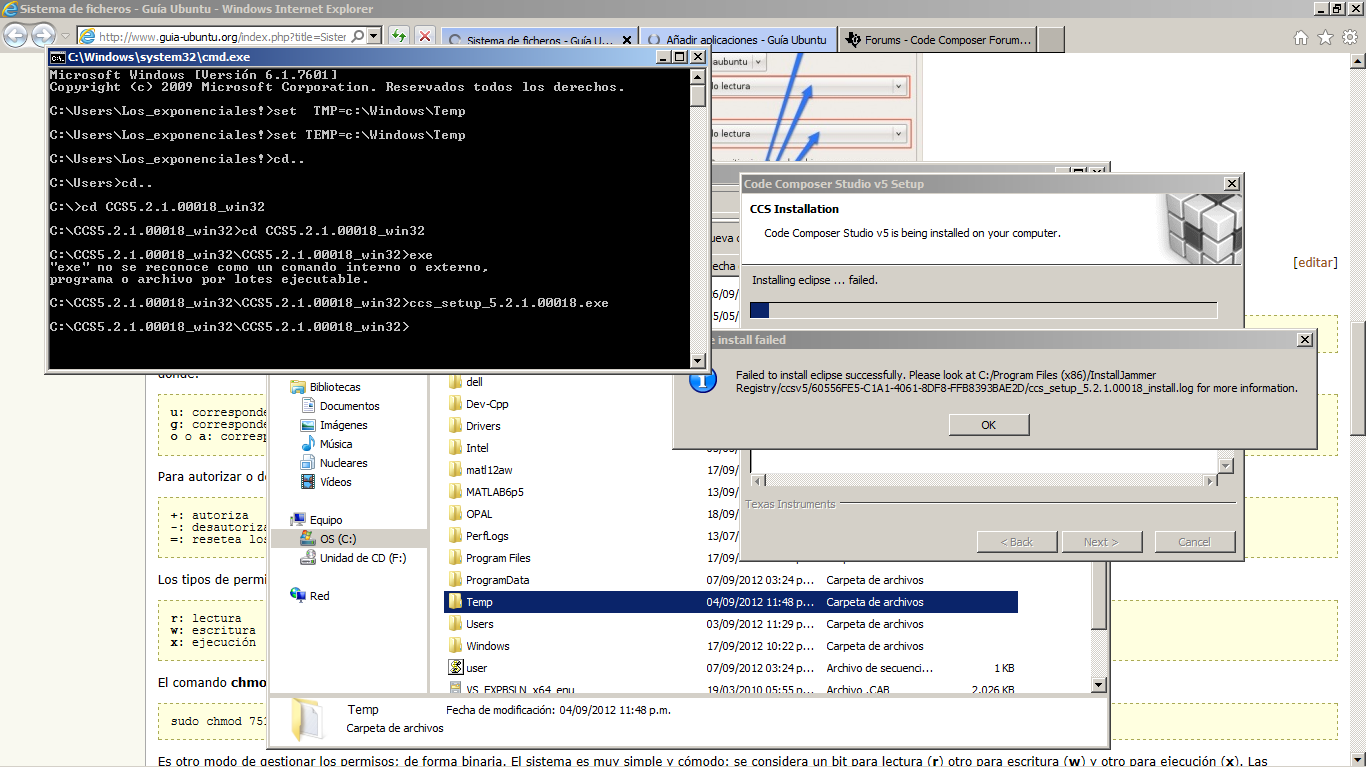Click the cmd.exe title bar system icon
This screenshot has width=1366, height=768.
[x=58, y=57]
